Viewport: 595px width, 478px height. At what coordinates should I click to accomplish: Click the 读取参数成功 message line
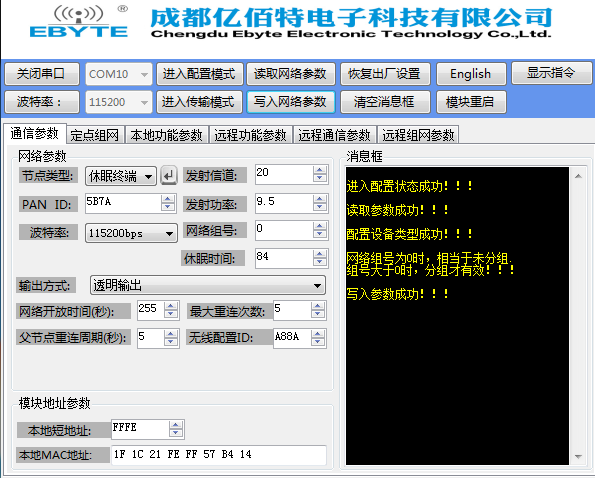coord(397,210)
